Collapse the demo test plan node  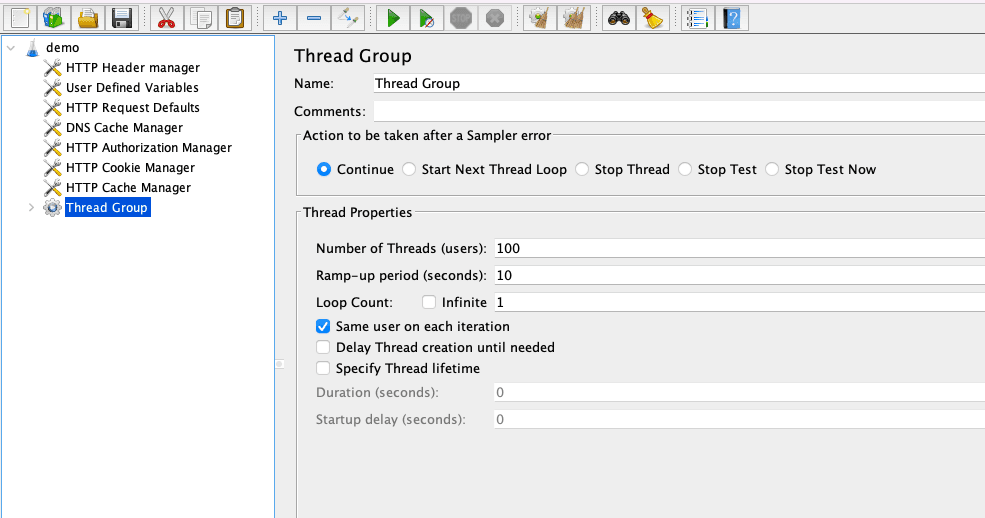pyautogui.click(x=11, y=48)
